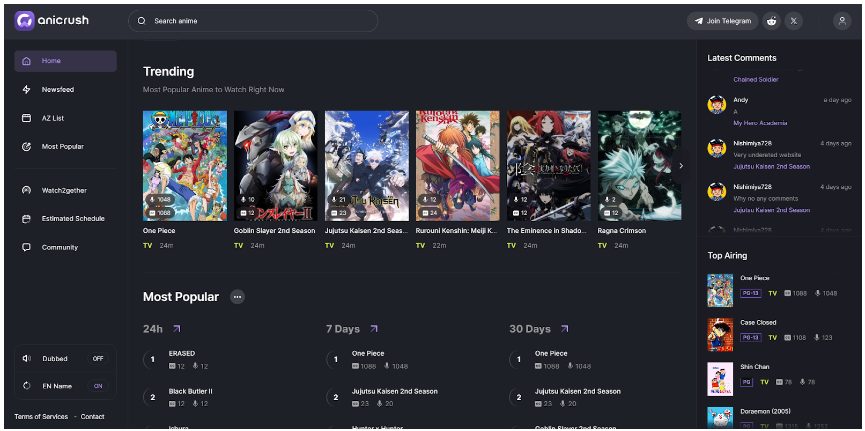The width and height of the screenshot is (865, 431).
Task: Open One Piece trending poster
Action: click(x=185, y=166)
